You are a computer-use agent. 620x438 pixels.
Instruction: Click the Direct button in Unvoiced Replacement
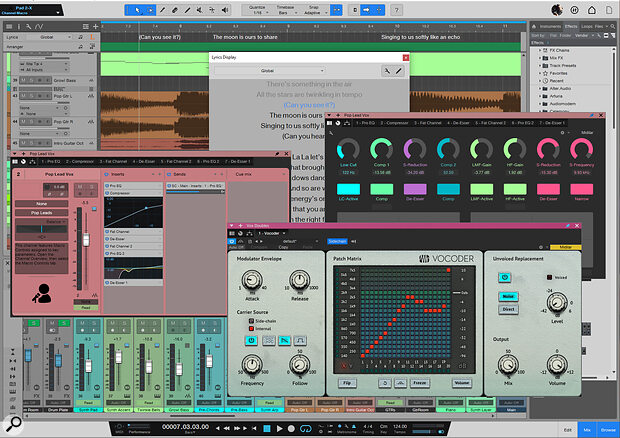tap(508, 309)
